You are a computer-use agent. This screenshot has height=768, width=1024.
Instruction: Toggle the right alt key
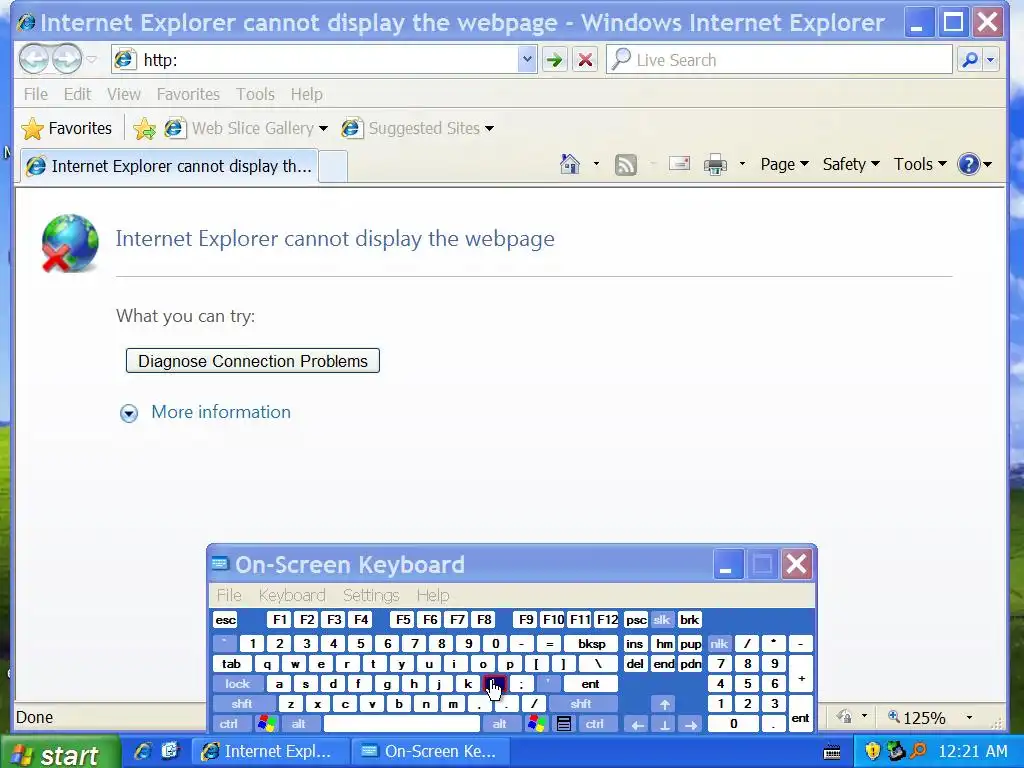[500, 724]
